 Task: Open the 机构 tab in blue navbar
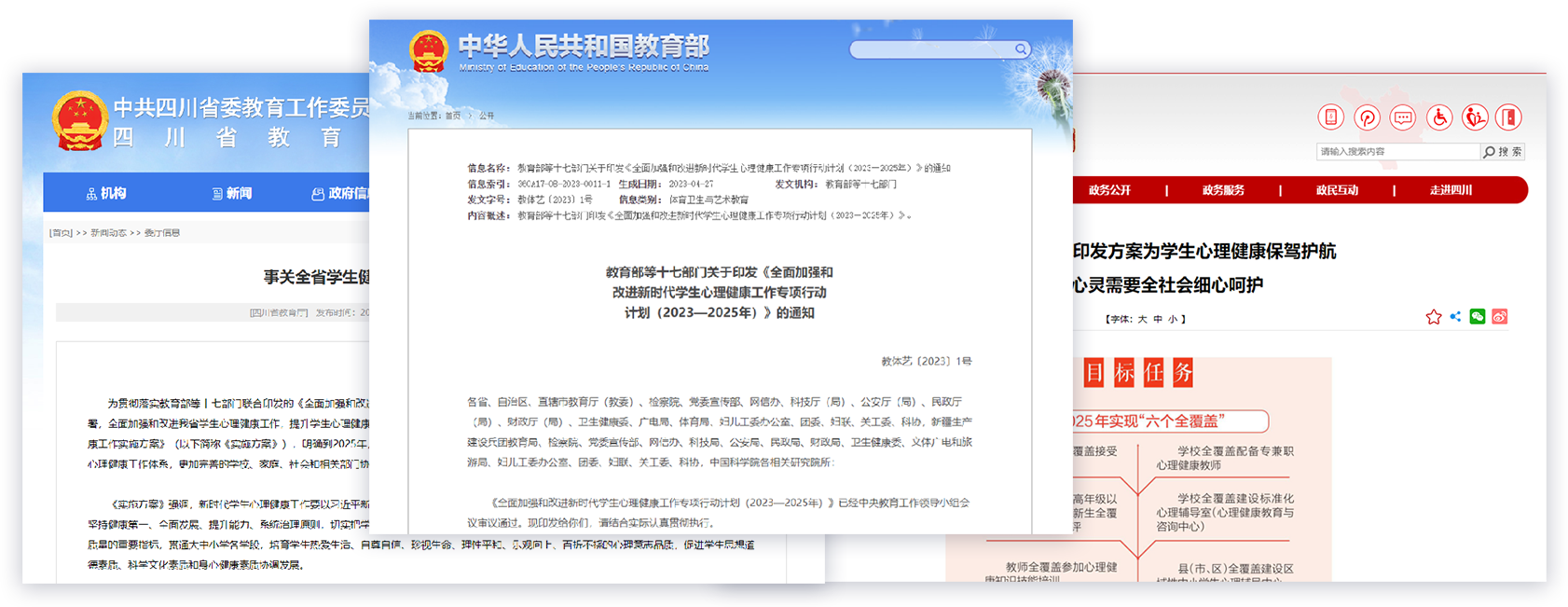[106, 193]
